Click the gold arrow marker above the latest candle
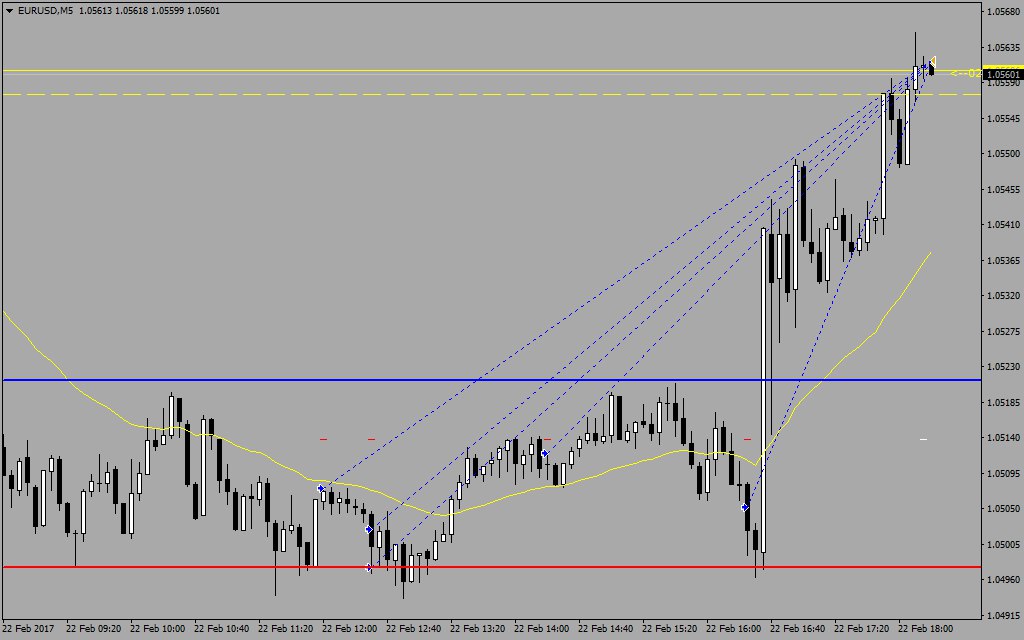 coord(932,60)
